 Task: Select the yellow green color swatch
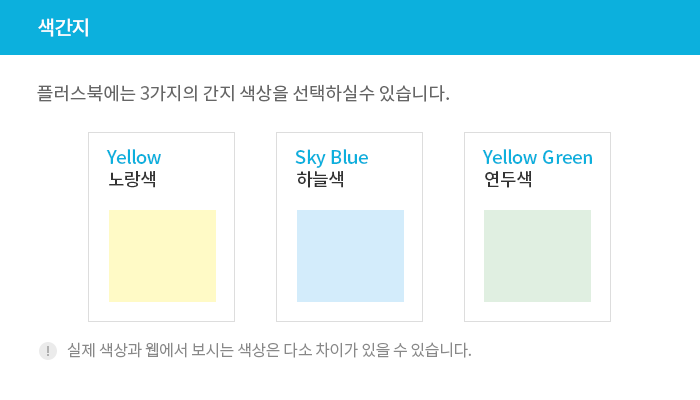click(x=538, y=256)
